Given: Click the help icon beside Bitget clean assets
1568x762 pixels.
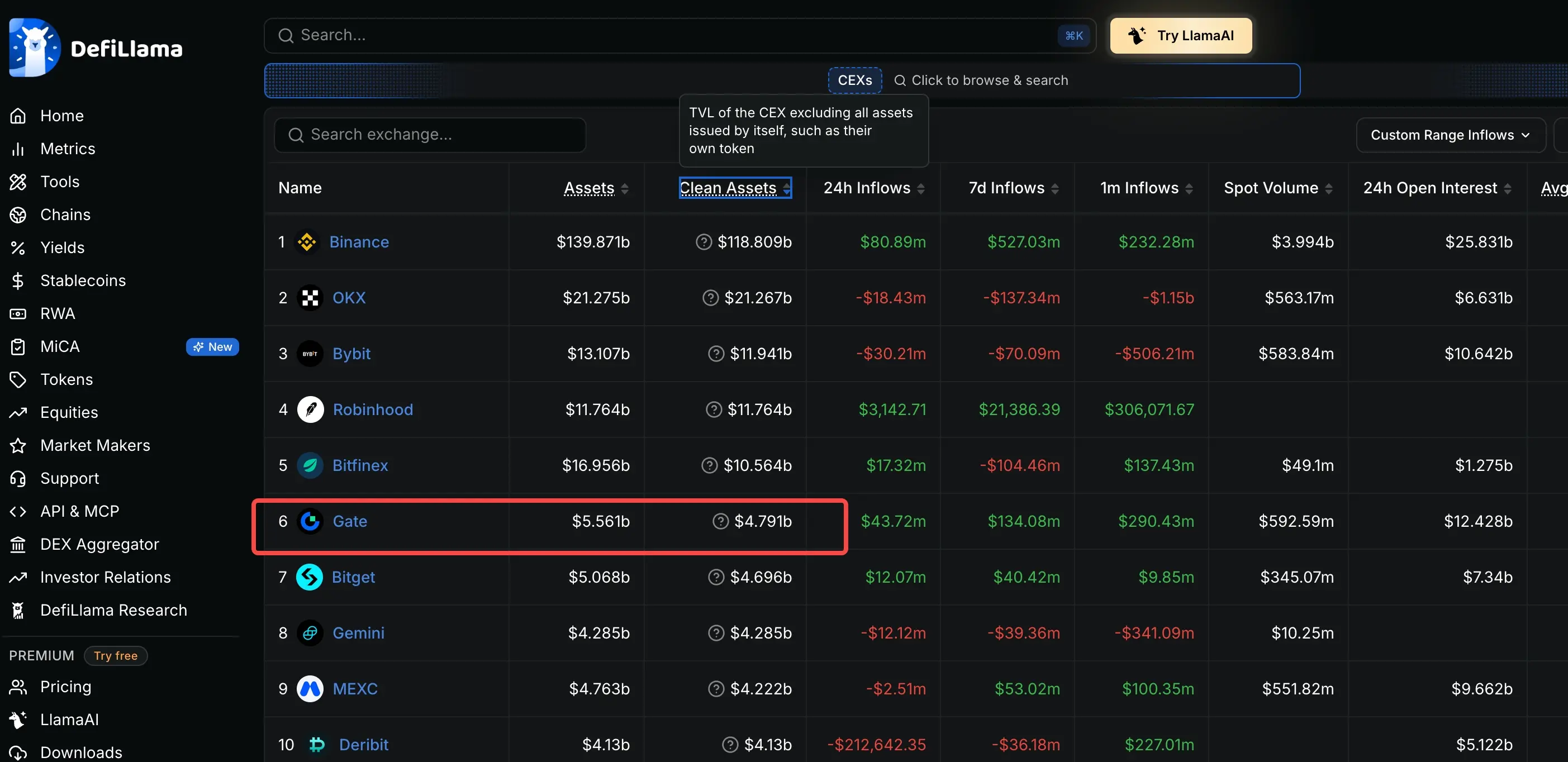Looking at the screenshot, I should [716, 577].
